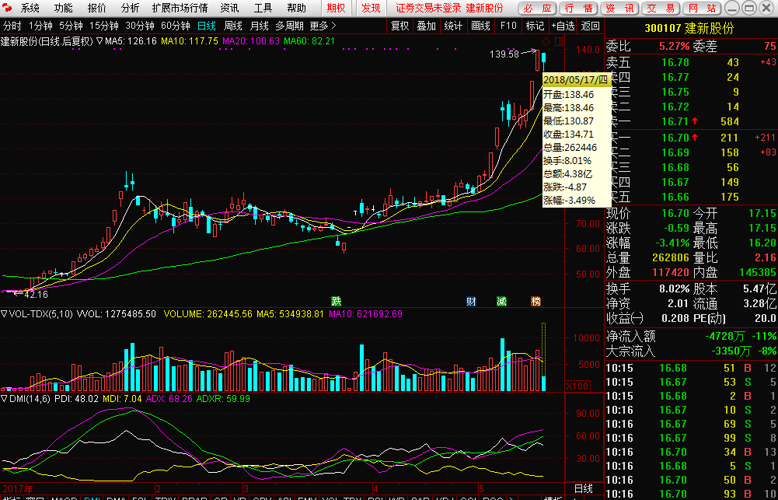Screen dimensions: 778x500
Task: Open the 帮助 menu
Action: click(x=296, y=8)
